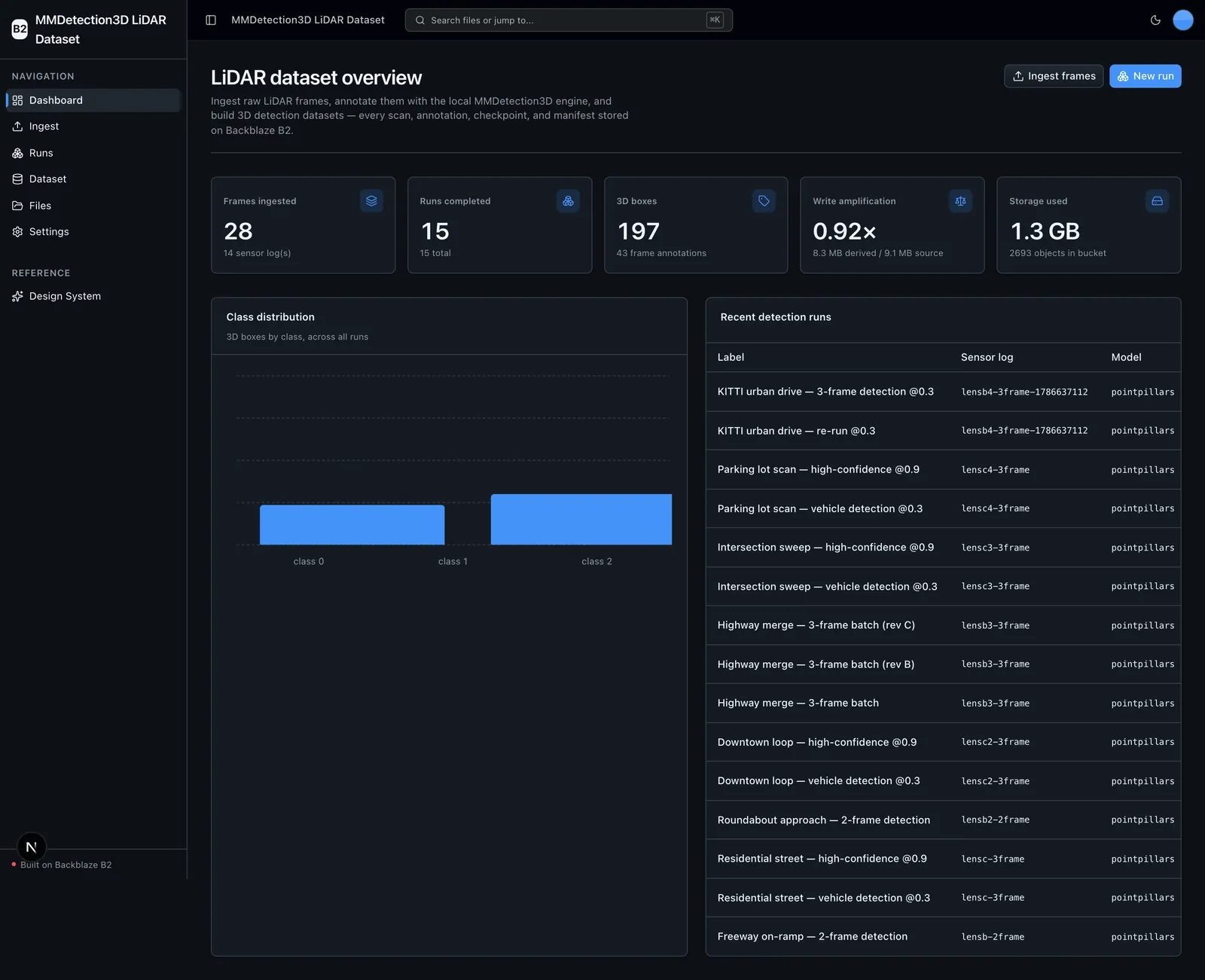The width and height of the screenshot is (1205, 980).
Task: Click the Built on Backblaze B2 link
Action: pos(66,865)
